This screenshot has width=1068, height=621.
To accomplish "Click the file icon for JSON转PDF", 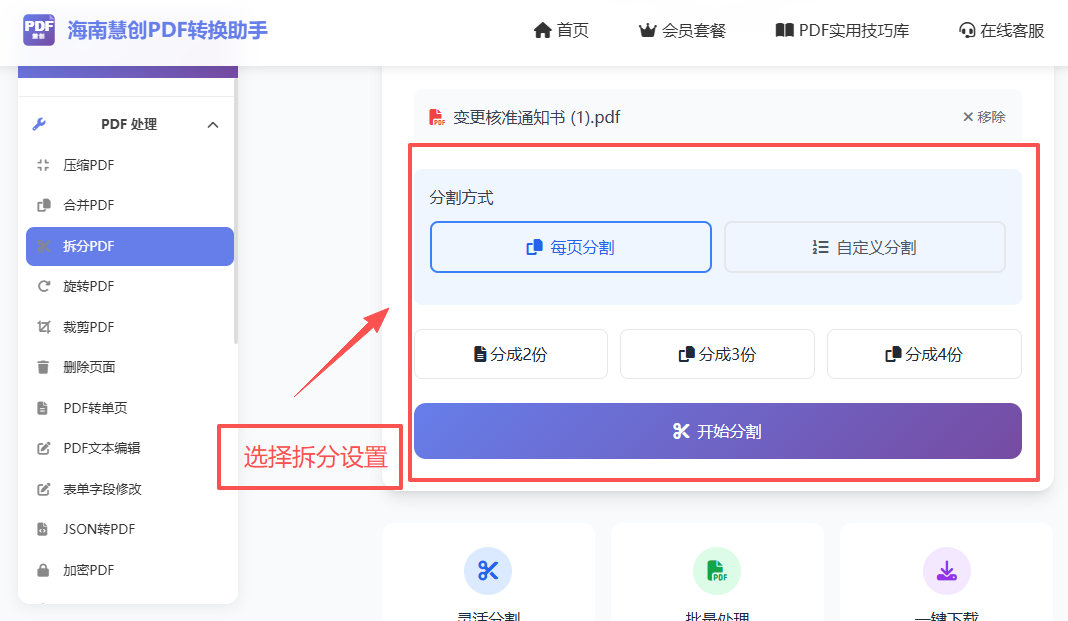I will pyautogui.click(x=42, y=529).
